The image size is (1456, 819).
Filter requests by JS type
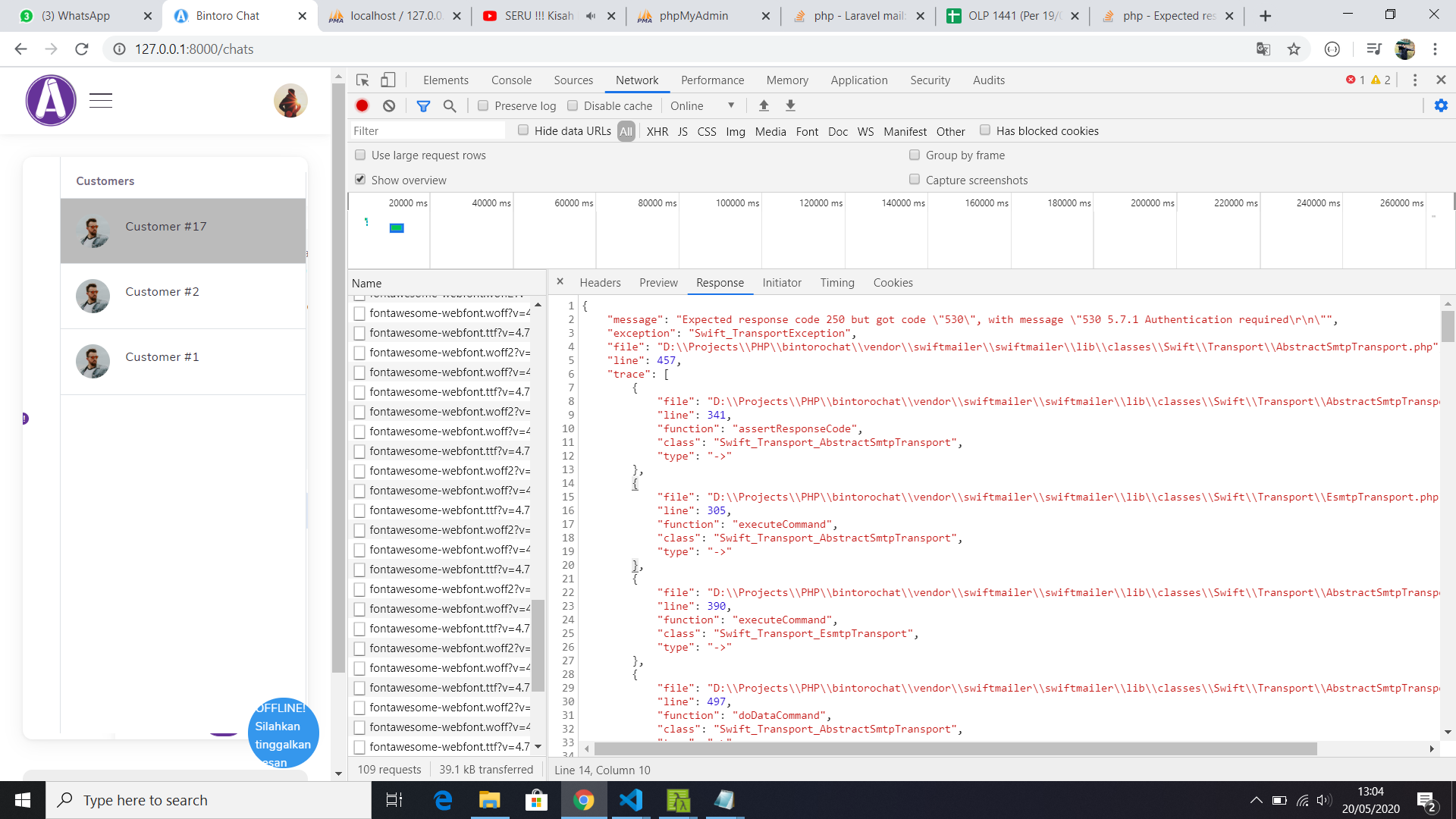tap(682, 132)
